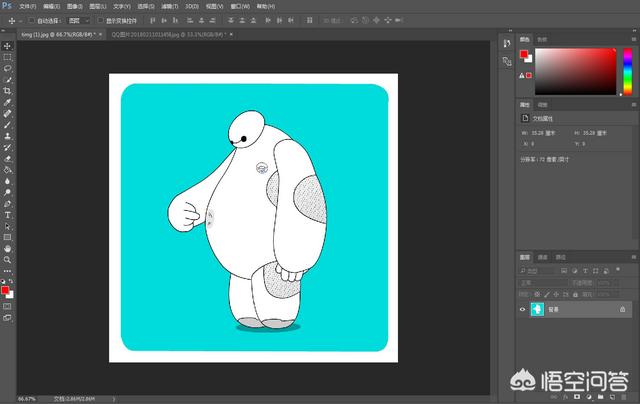640x404 pixels.
Task: Select the Eraser tool
Action: (x=7, y=159)
